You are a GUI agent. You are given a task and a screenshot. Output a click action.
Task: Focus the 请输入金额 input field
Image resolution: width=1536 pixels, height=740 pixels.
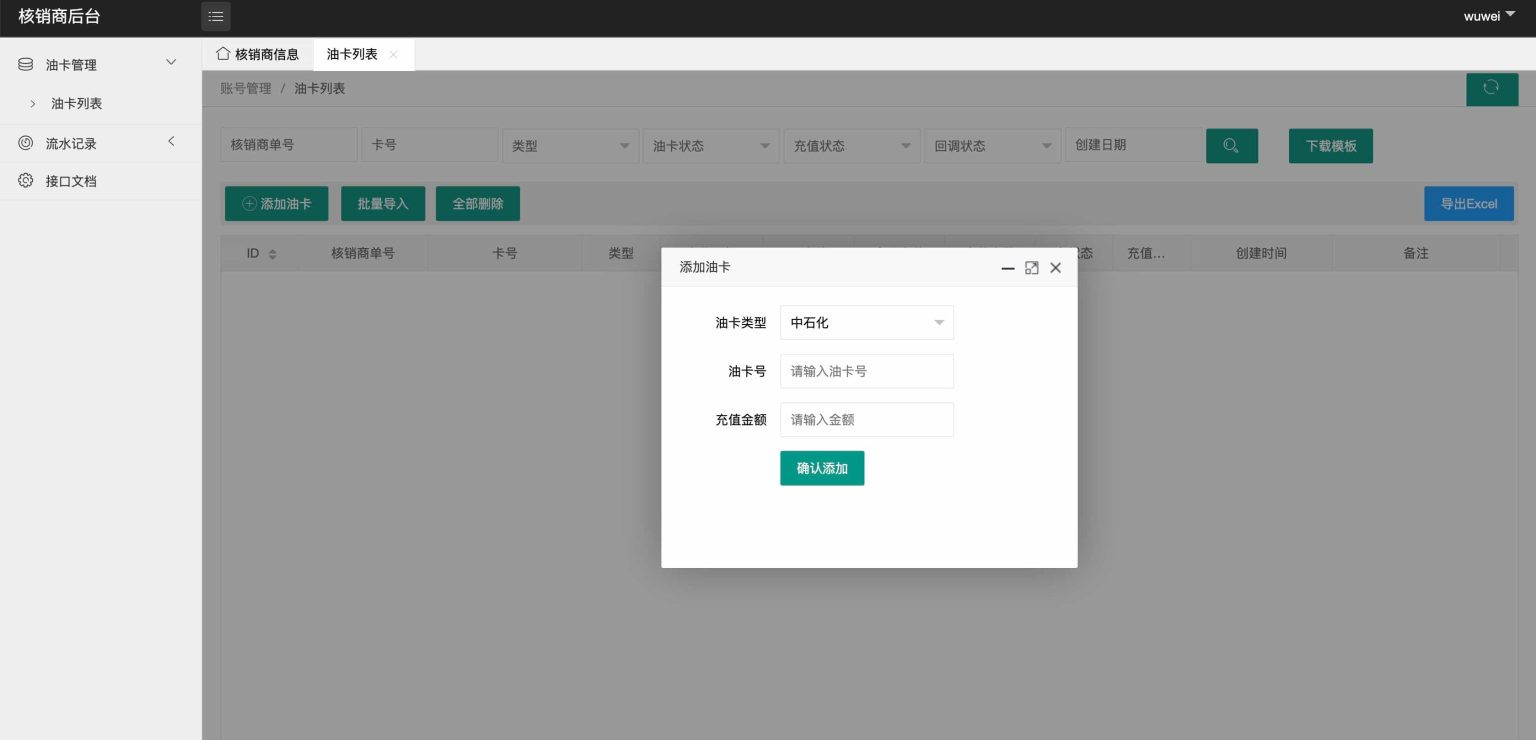coord(867,420)
